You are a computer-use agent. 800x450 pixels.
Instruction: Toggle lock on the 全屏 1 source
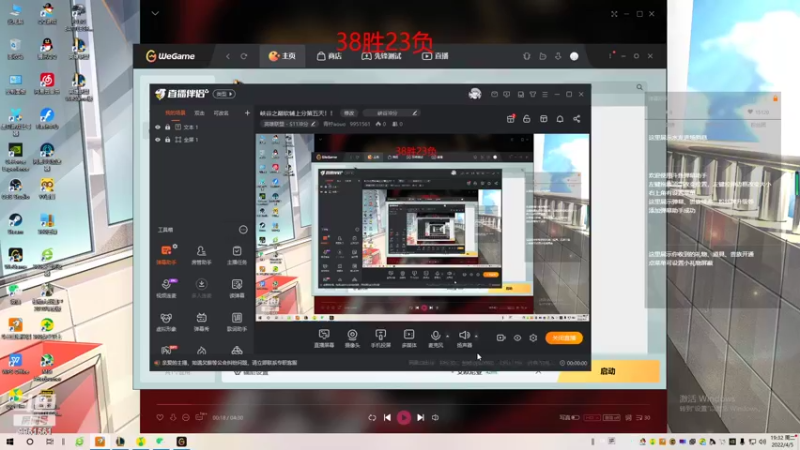(x=167, y=139)
